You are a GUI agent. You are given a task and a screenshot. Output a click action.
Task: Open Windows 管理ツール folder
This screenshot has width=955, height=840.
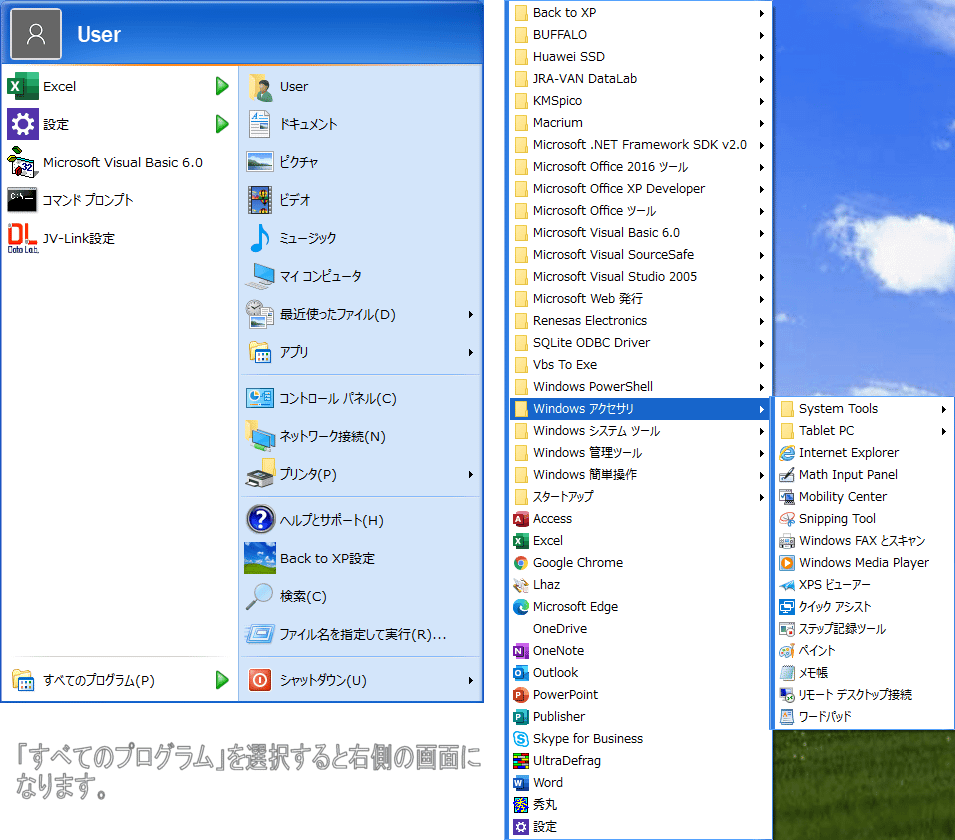pyautogui.click(x=640, y=453)
